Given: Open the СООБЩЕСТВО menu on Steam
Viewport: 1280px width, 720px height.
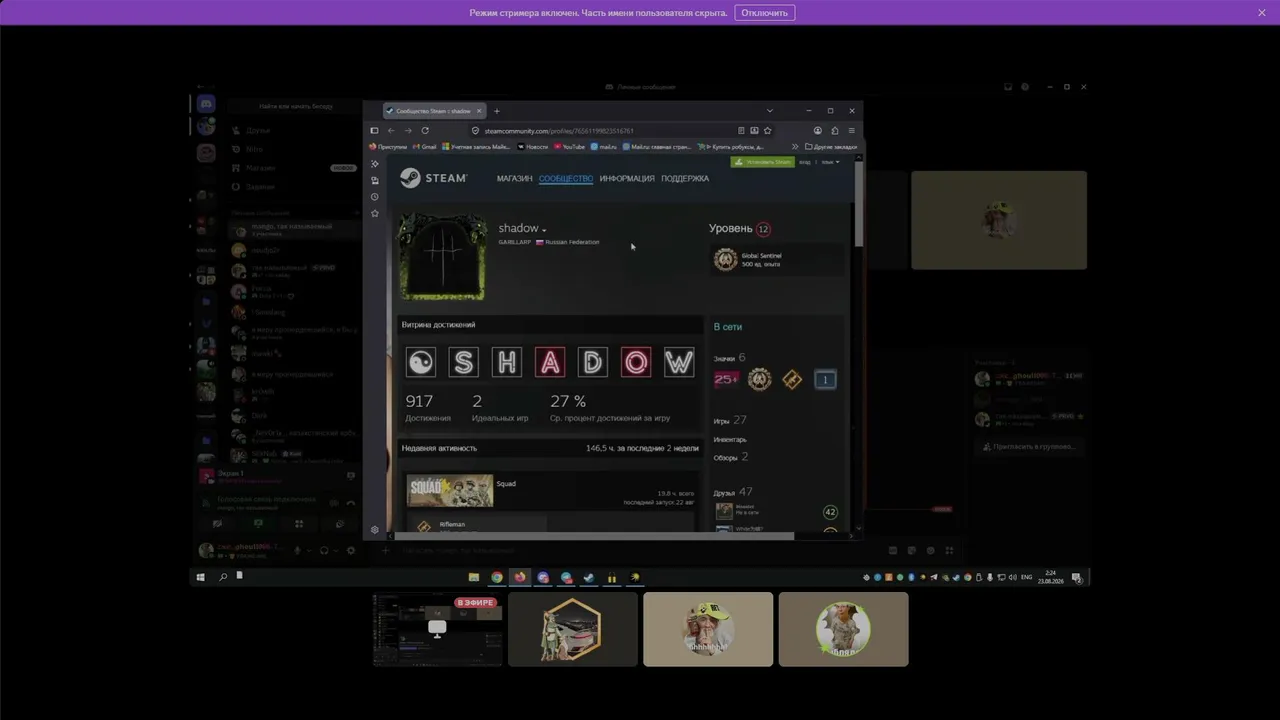Looking at the screenshot, I should coord(566,179).
